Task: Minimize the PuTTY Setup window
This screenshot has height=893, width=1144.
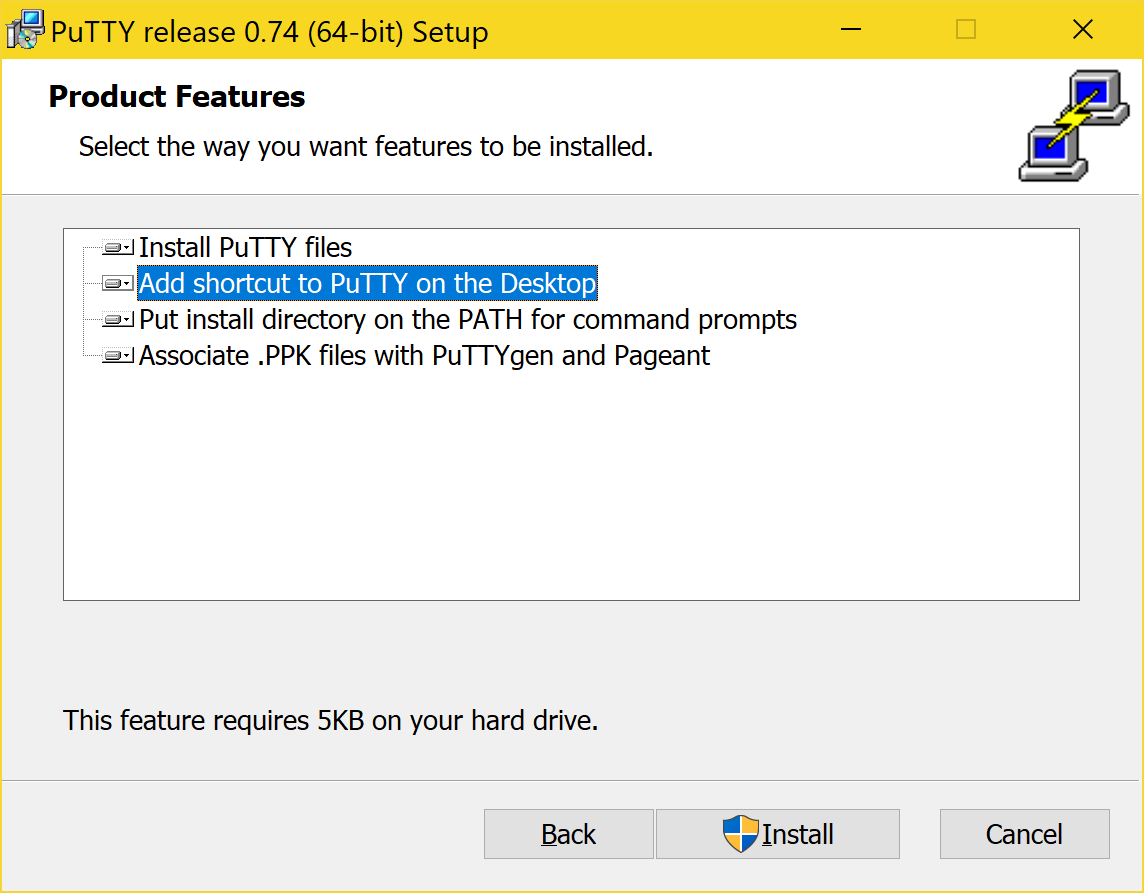Action: (851, 30)
